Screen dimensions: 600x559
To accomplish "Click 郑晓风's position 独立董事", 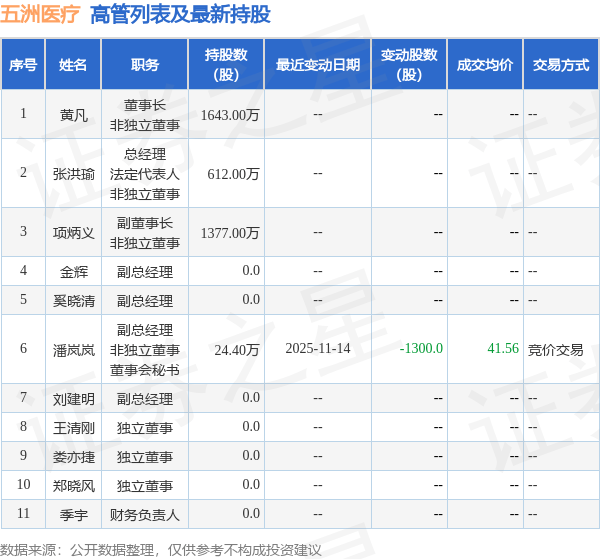I will click(145, 486).
